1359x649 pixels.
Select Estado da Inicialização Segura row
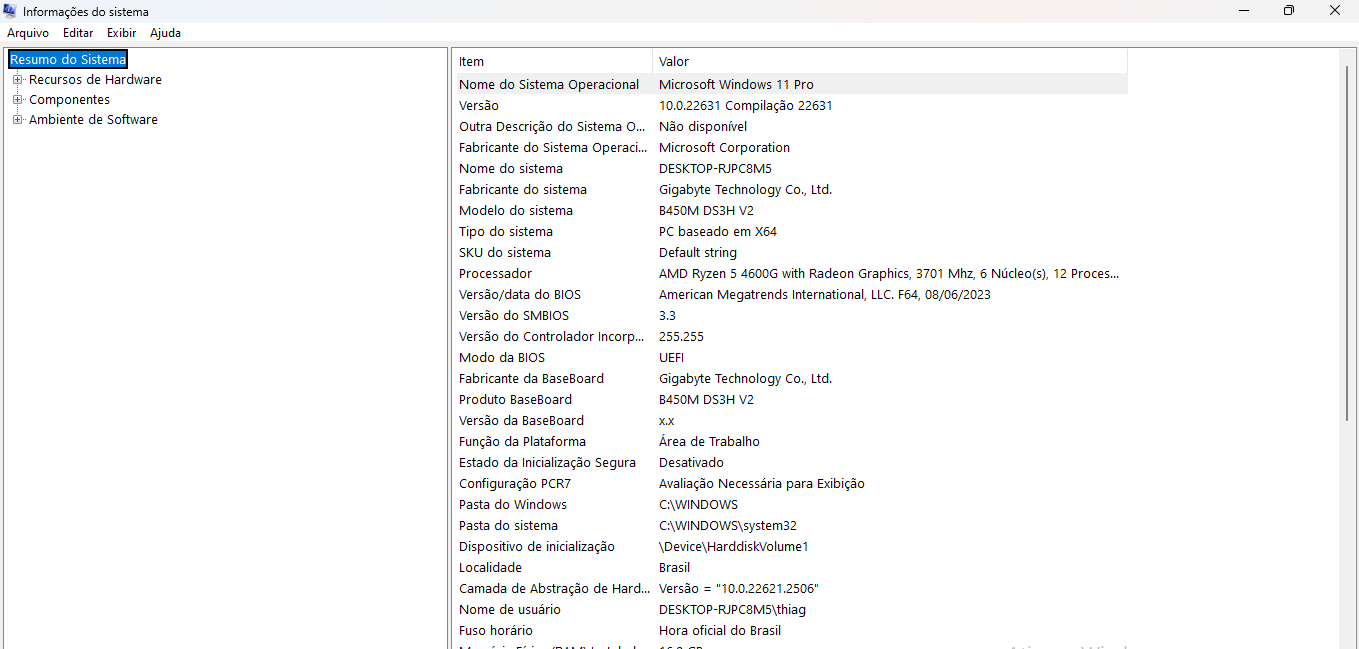790,463
